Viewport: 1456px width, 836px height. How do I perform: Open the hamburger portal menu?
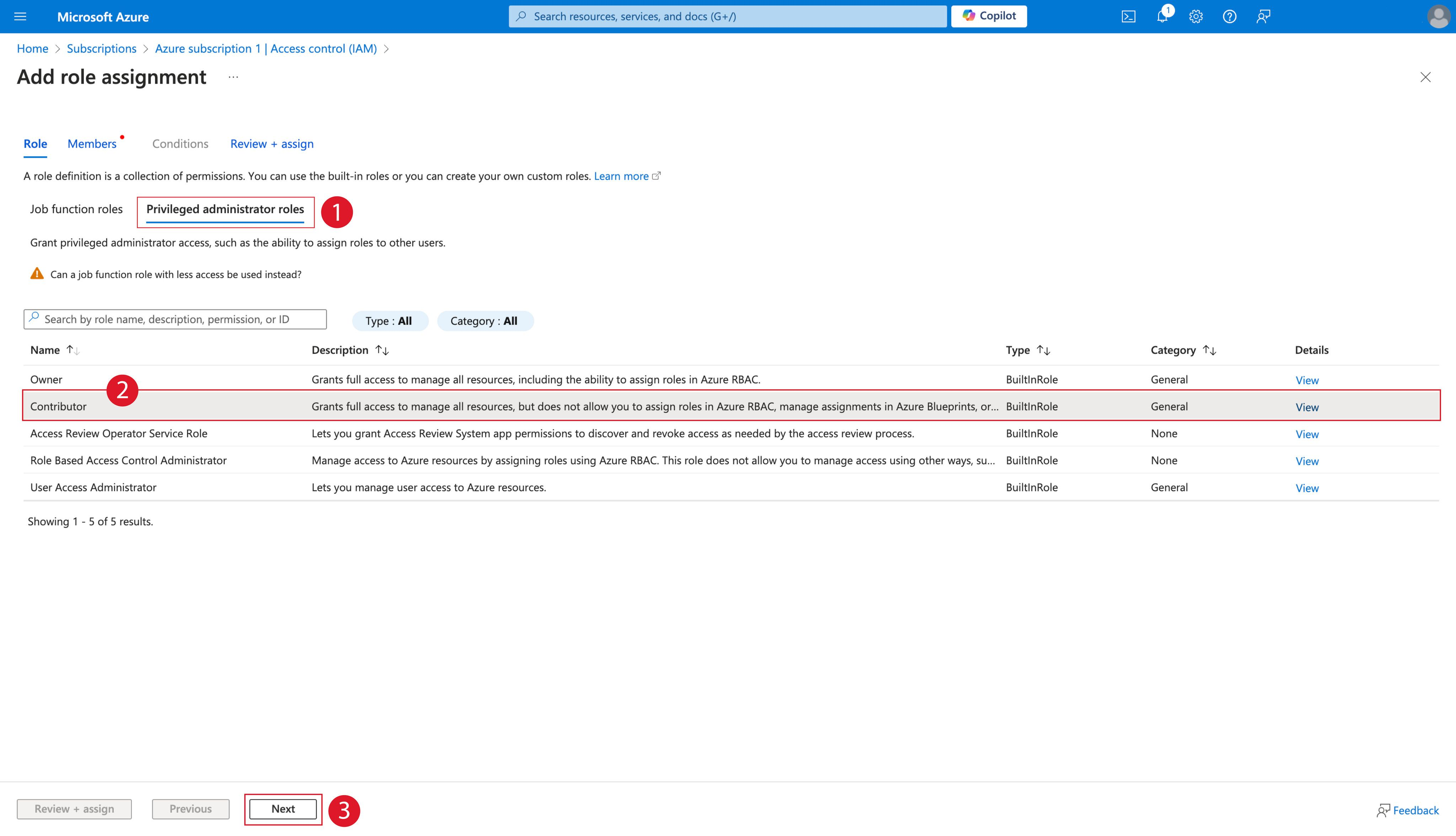point(20,17)
